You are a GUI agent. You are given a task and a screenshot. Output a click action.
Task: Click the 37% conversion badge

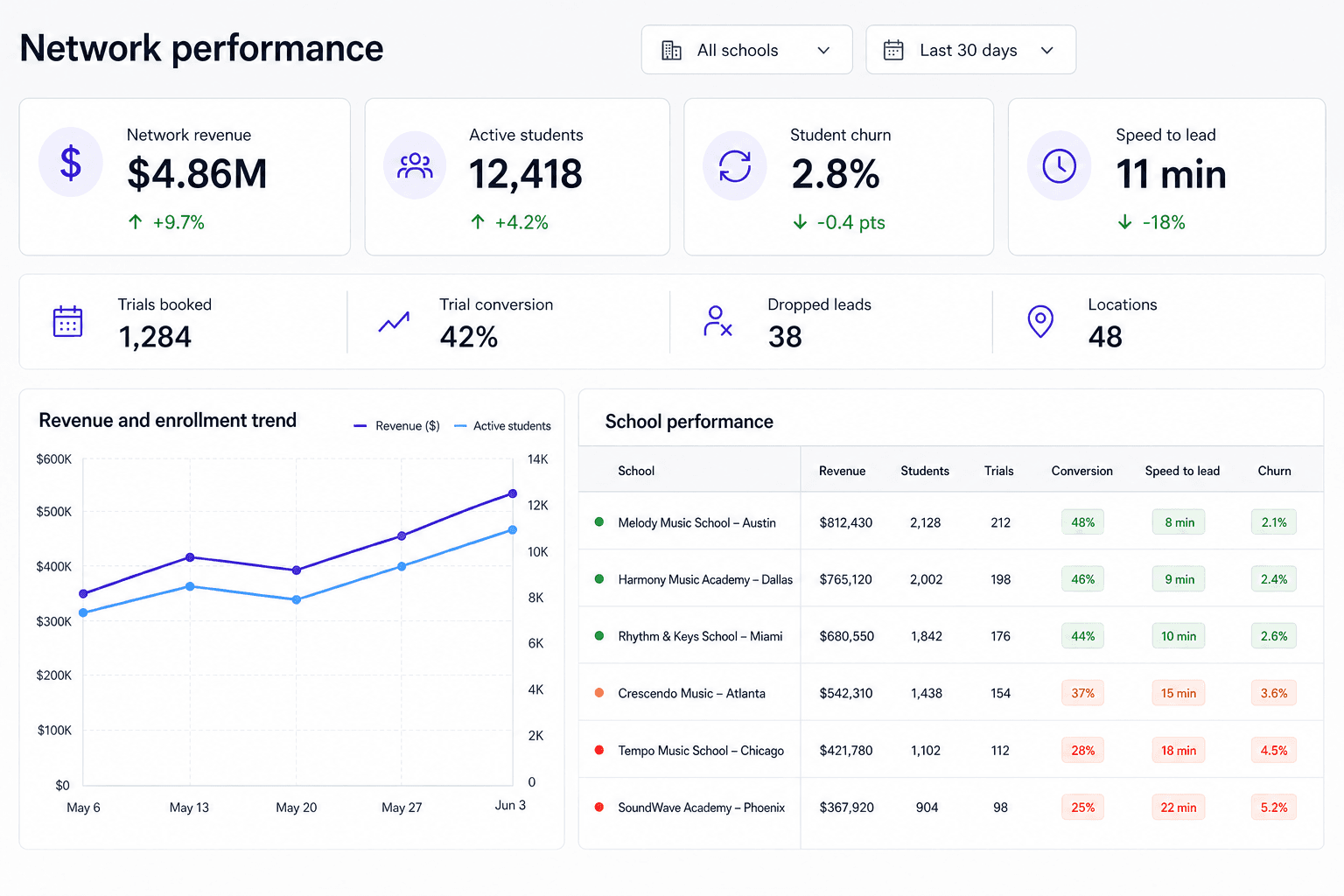pos(1082,693)
